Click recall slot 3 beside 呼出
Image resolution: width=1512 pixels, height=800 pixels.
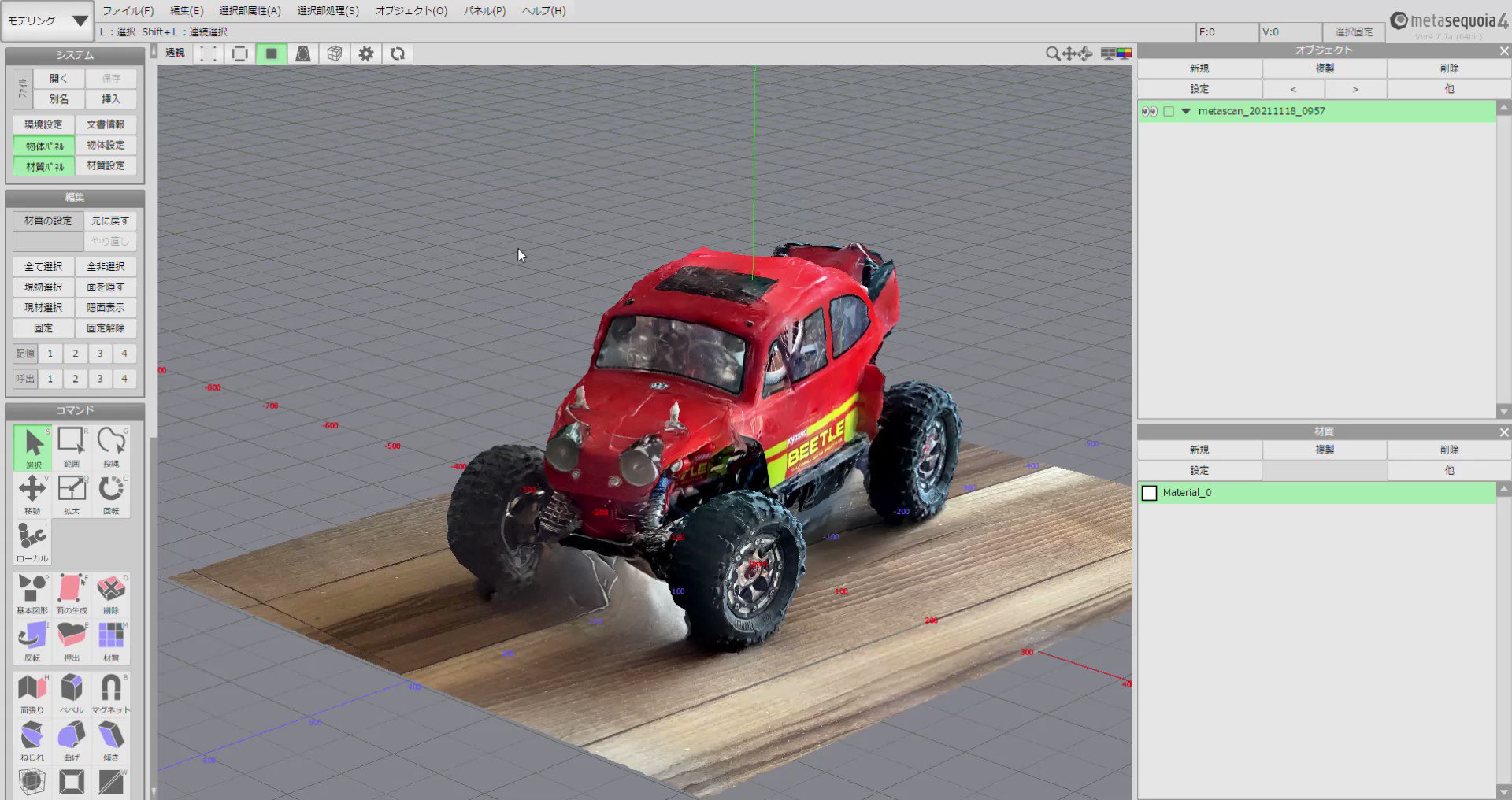coord(100,379)
